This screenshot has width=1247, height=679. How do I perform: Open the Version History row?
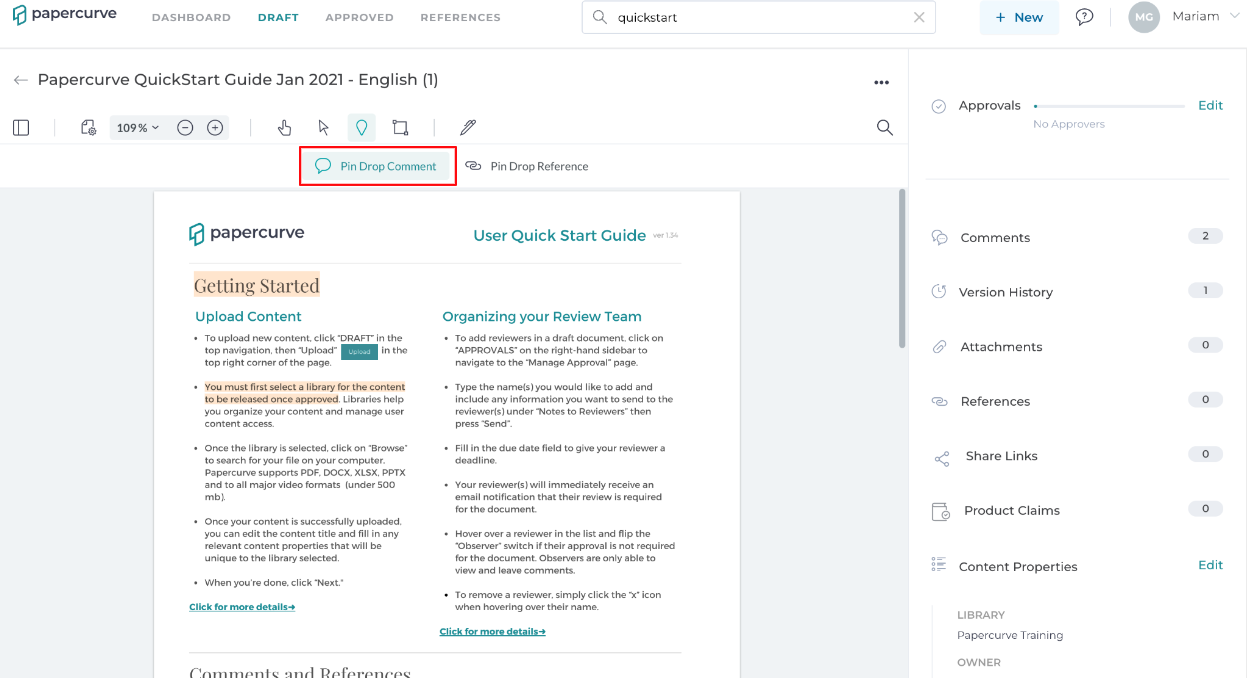[x=1076, y=292]
